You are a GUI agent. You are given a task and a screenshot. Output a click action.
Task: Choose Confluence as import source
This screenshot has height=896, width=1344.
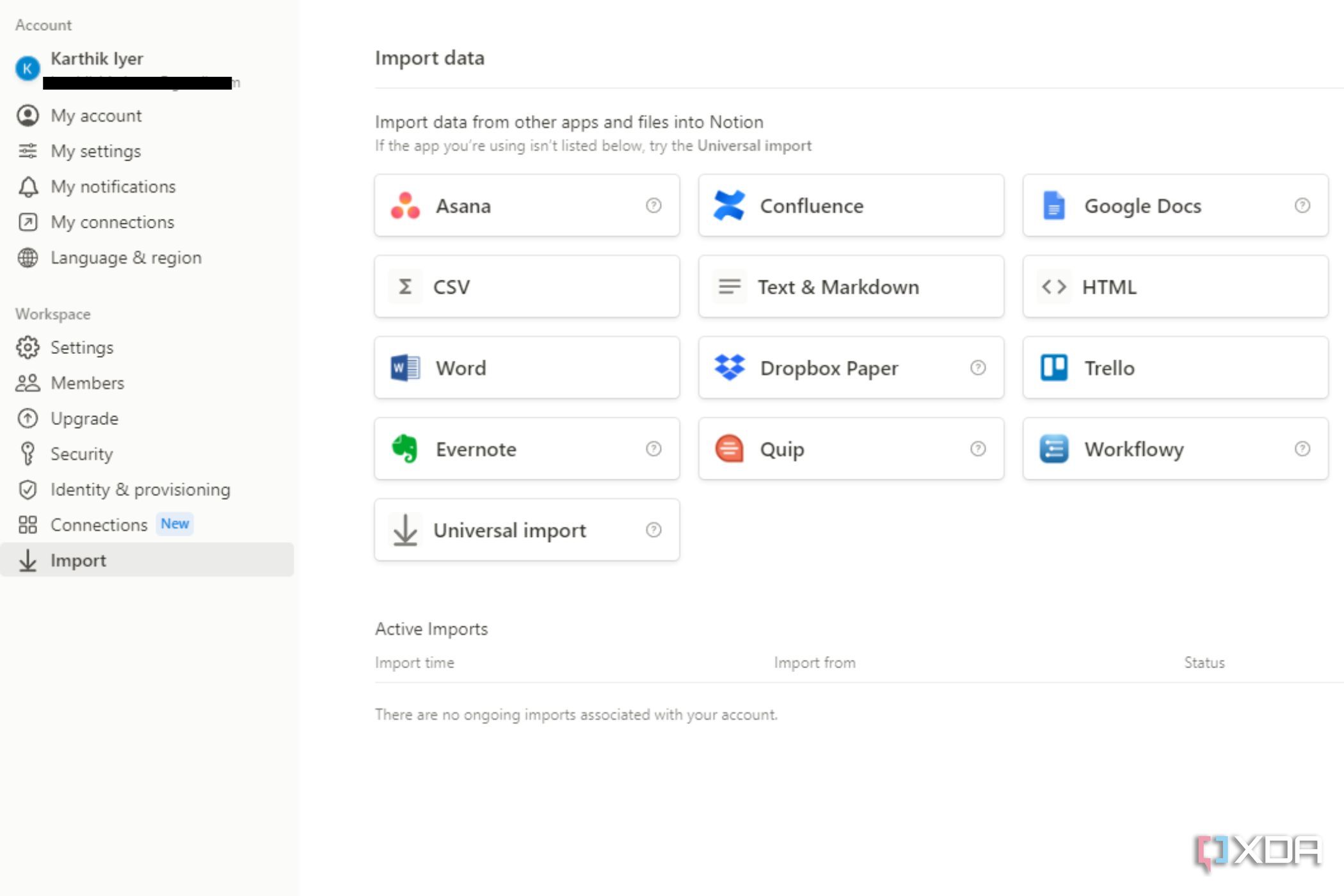click(x=851, y=205)
